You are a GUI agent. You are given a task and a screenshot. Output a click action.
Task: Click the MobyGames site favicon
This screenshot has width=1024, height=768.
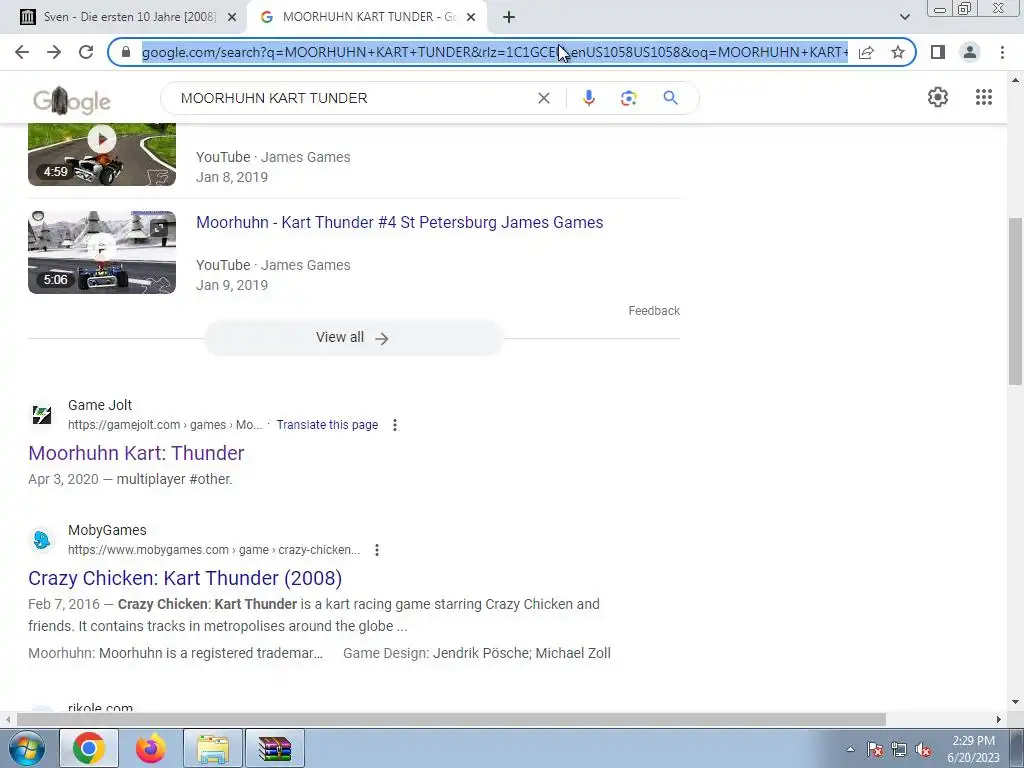pos(42,540)
